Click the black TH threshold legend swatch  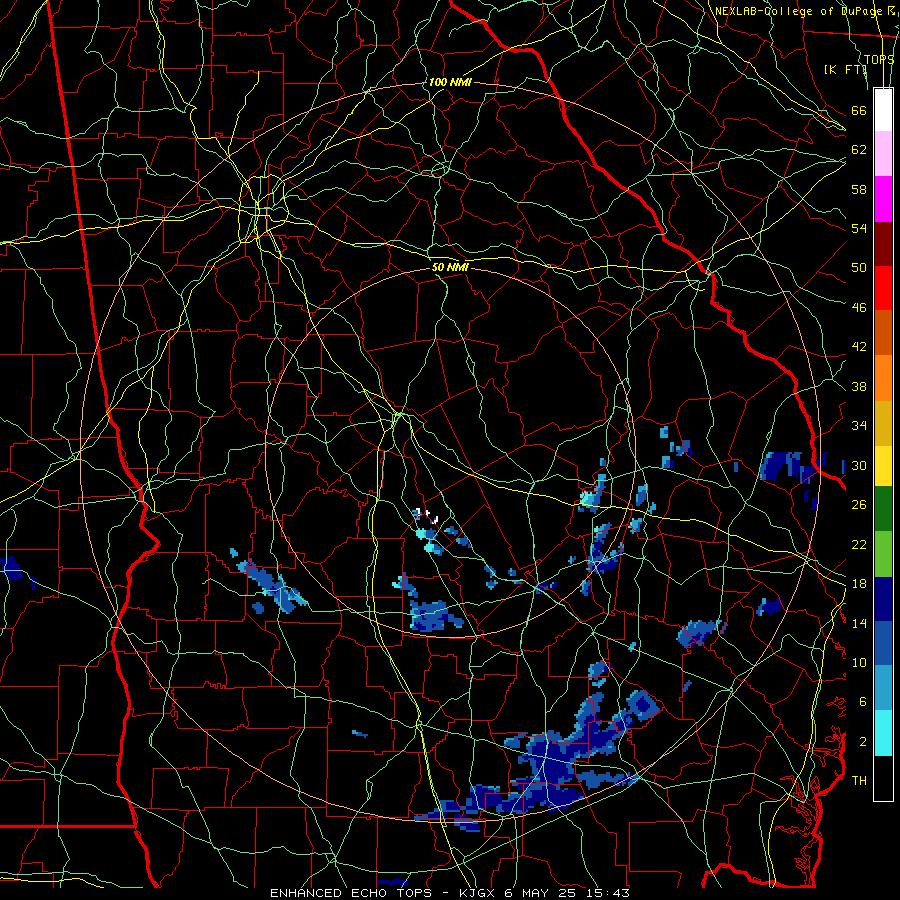883,778
